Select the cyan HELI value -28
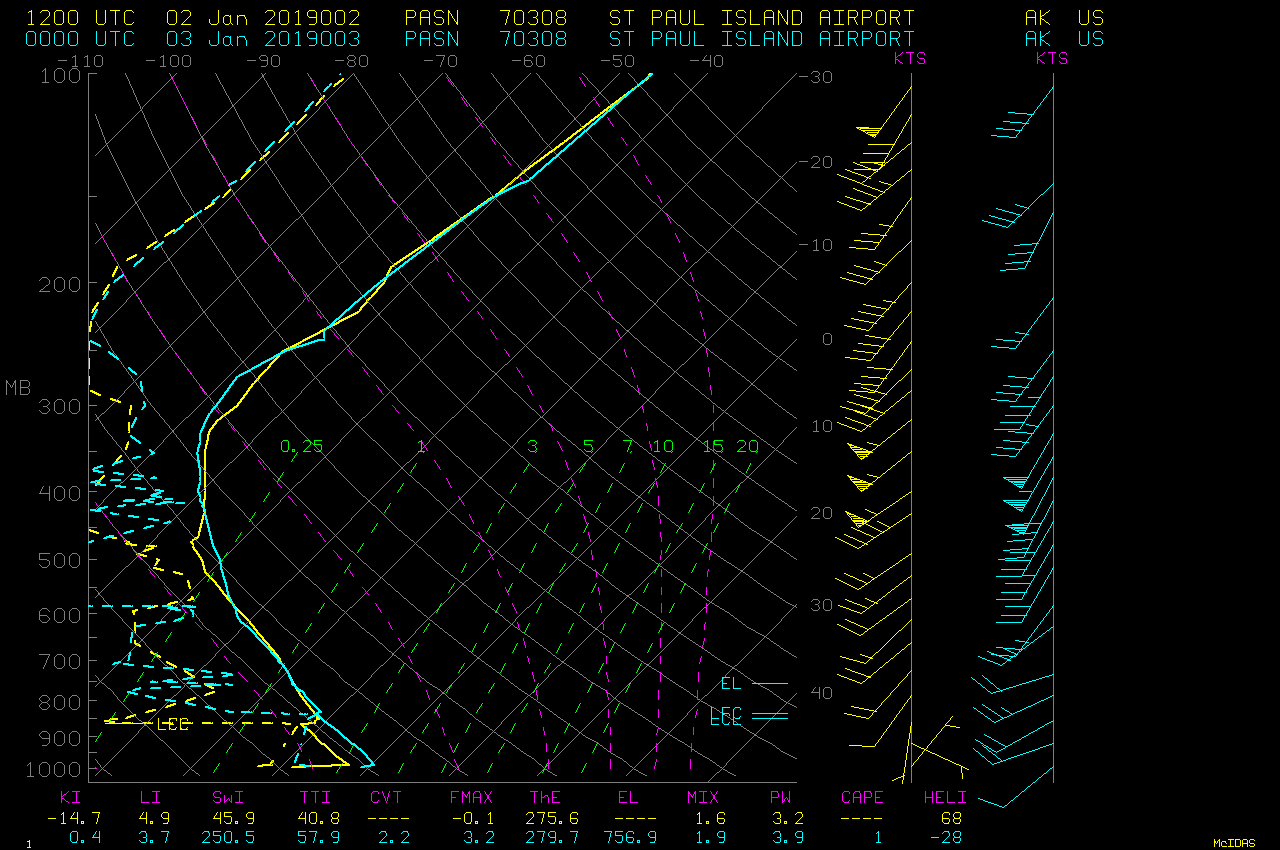The height and width of the screenshot is (850, 1280). point(945,837)
